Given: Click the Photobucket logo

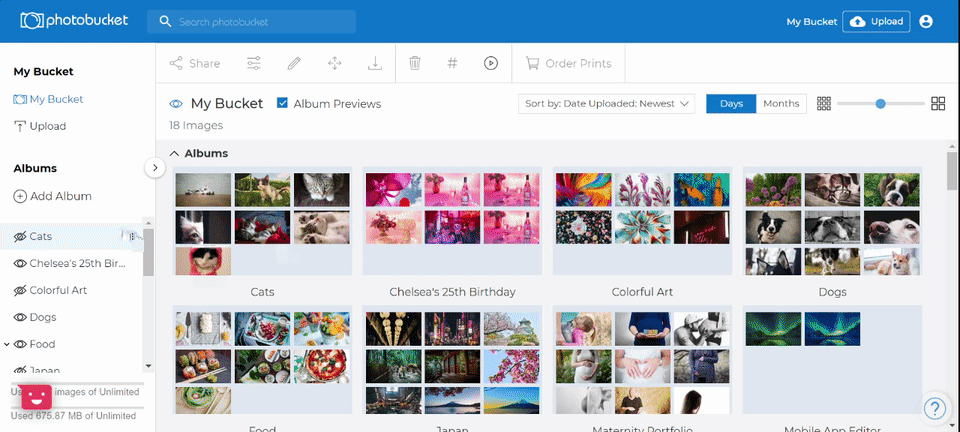Looking at the screenshot, I should coord(74,20).
